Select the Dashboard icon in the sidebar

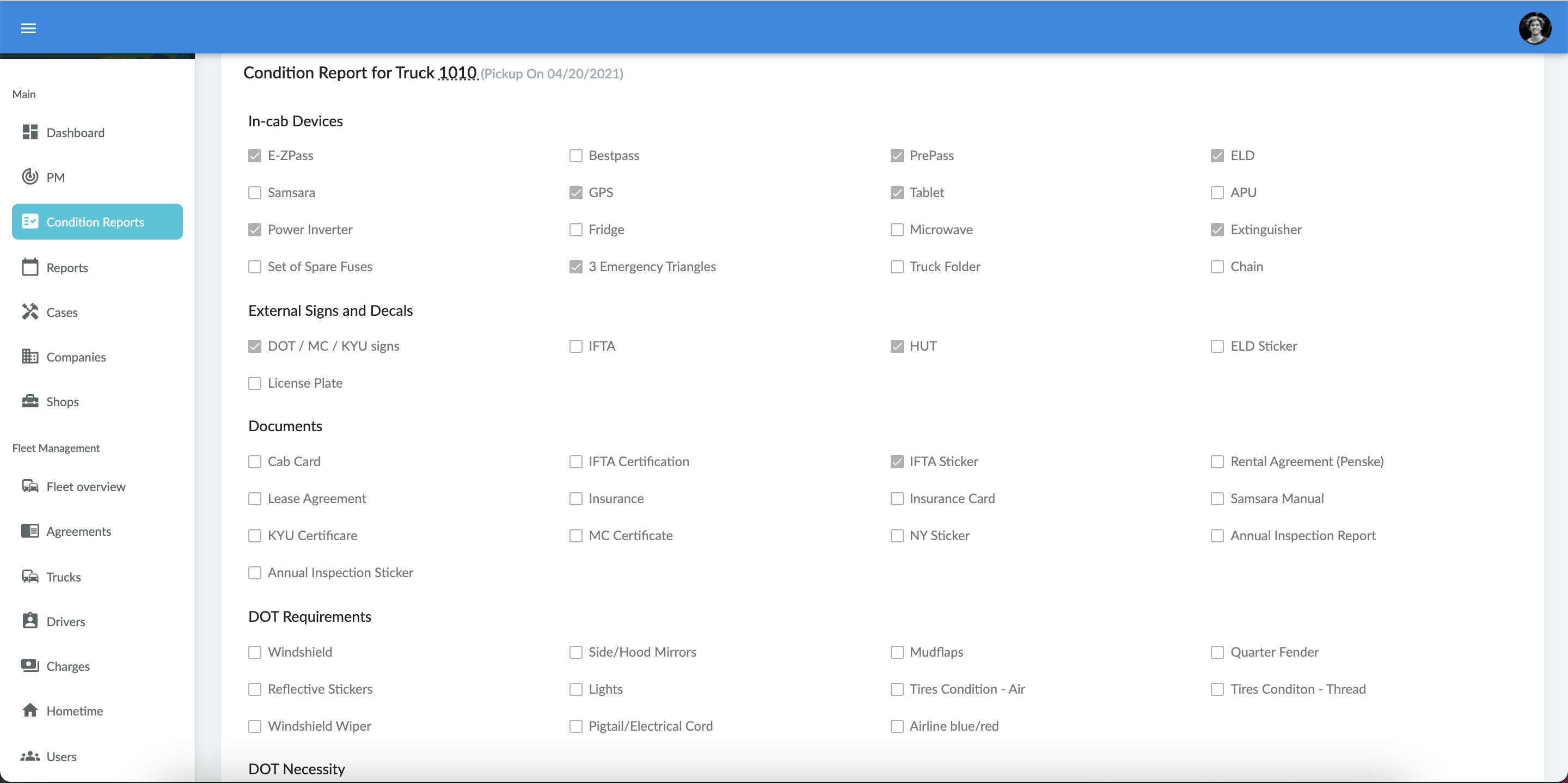tap(30, 132)
